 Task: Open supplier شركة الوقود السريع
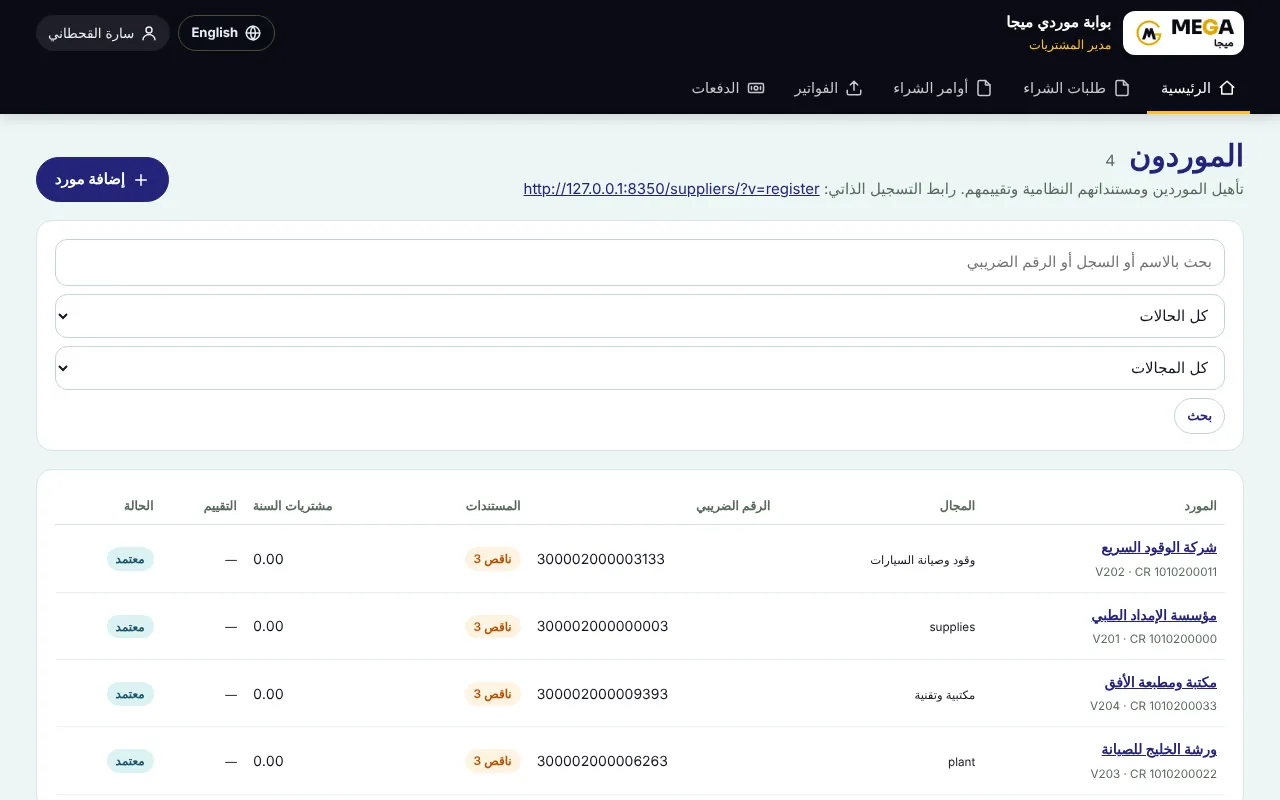pyautogui.click(x=1159, y=548)
